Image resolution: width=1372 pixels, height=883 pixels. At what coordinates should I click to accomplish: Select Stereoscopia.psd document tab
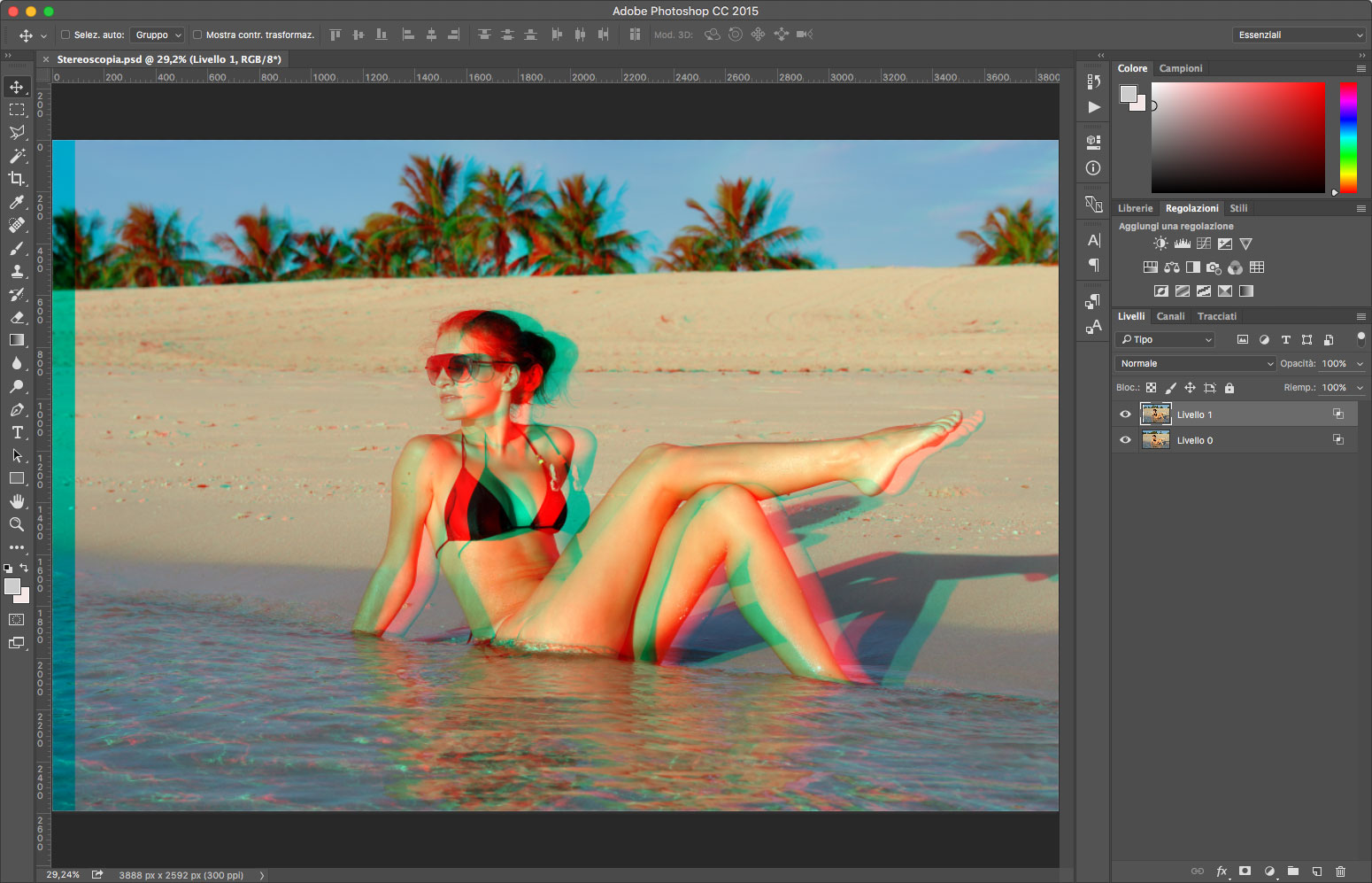click(169, 59)
